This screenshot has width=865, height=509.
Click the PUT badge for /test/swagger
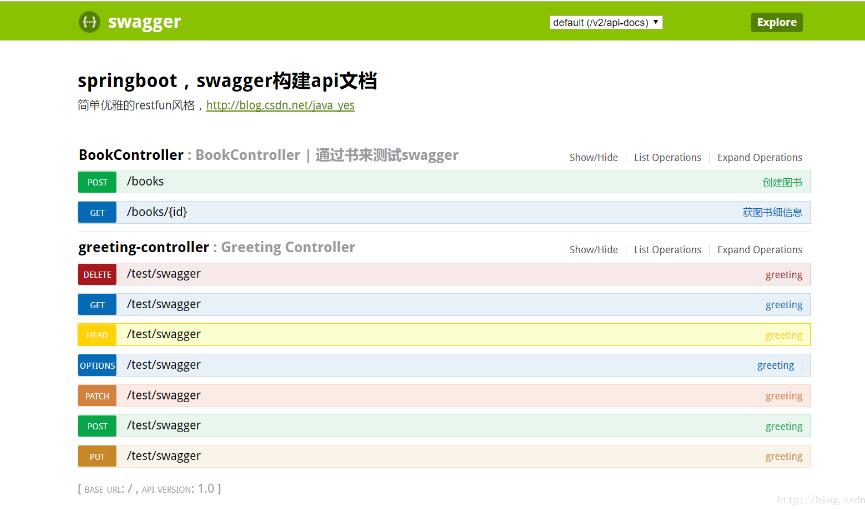tap(97, 457)
